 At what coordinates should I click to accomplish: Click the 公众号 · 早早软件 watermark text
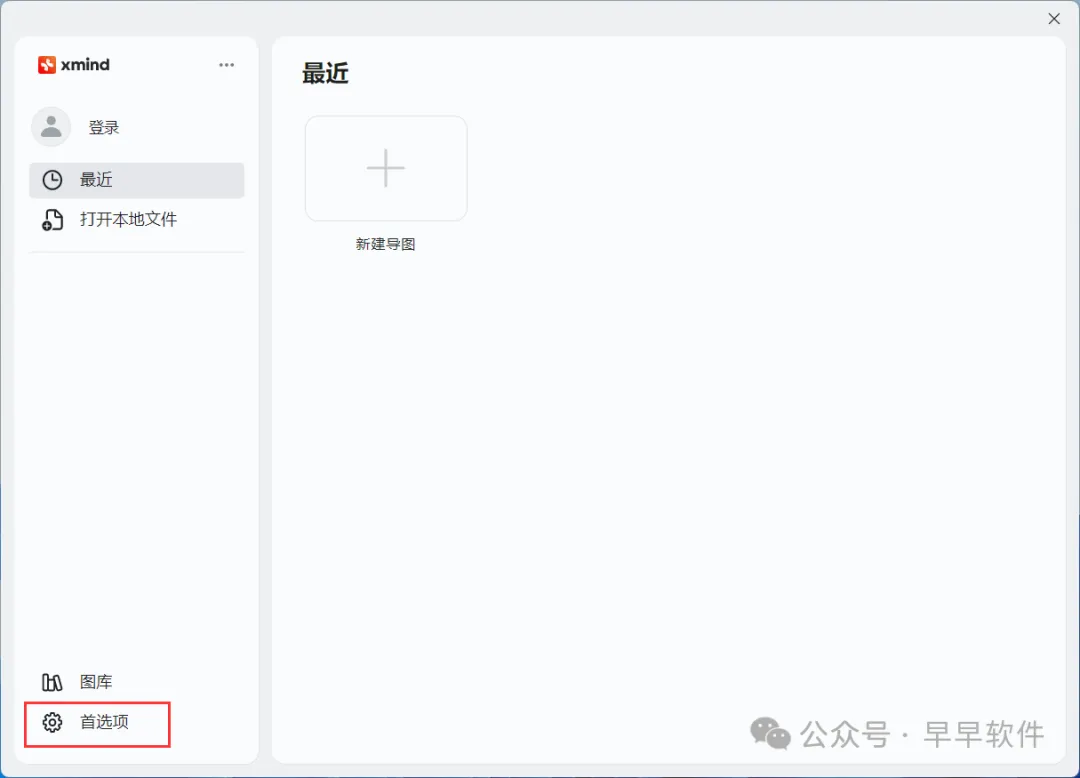[x=922, y=735]
